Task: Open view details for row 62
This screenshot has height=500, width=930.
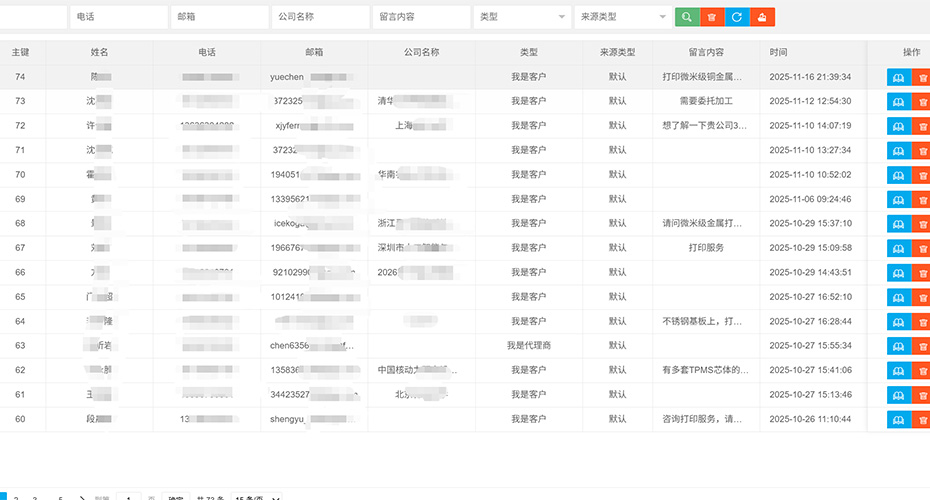Action: (x=899, y=370)
